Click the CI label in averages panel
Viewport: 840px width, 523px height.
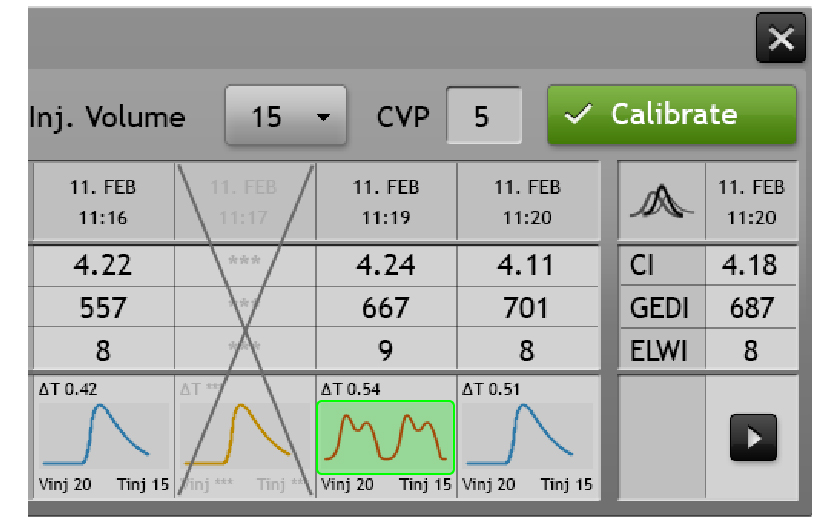[643, 266]
